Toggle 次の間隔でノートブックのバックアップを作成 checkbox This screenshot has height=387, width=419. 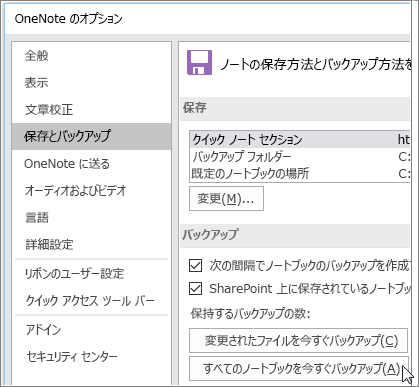coord(195,266)
